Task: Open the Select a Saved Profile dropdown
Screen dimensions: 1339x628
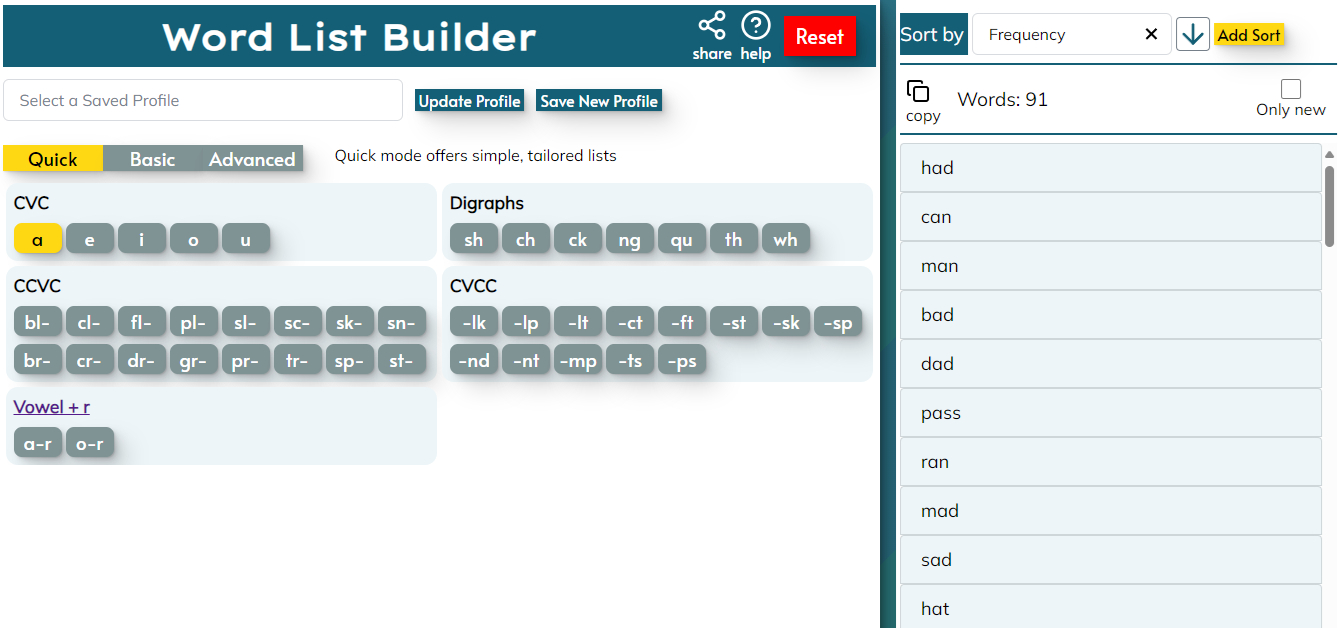Action: pyautogui.click(x=203, y=100)
